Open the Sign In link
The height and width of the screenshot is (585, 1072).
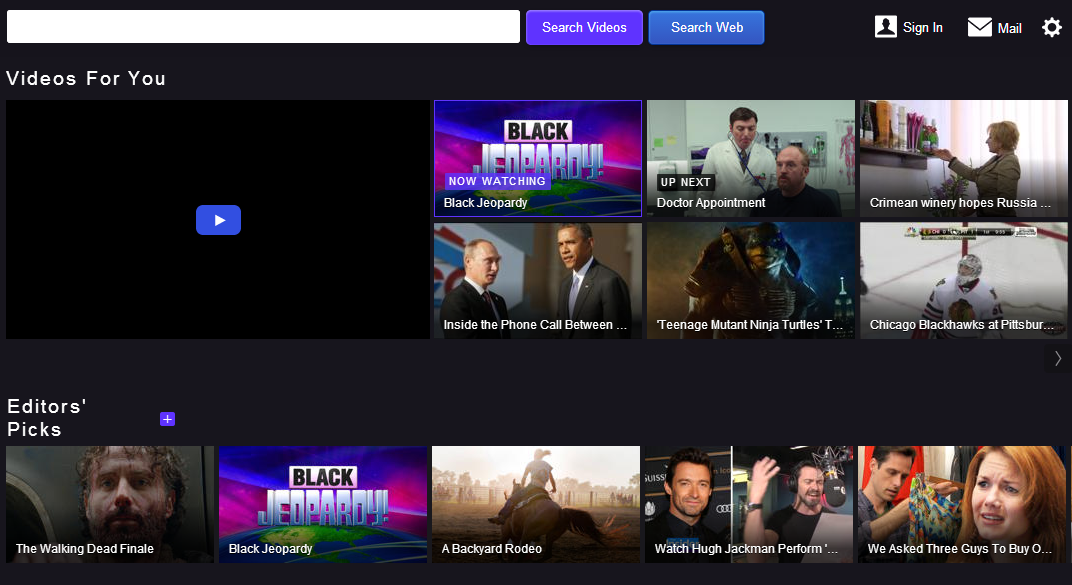922,27
